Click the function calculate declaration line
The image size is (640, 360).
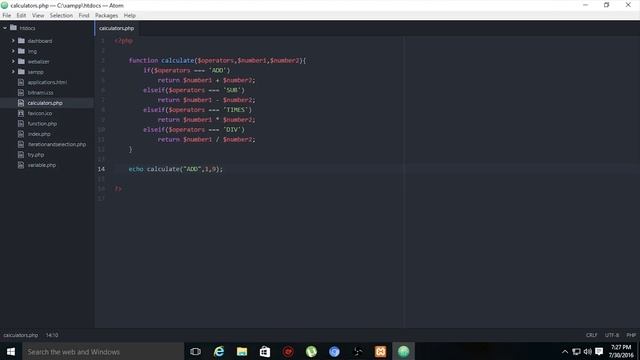click(x=217, y=60)
